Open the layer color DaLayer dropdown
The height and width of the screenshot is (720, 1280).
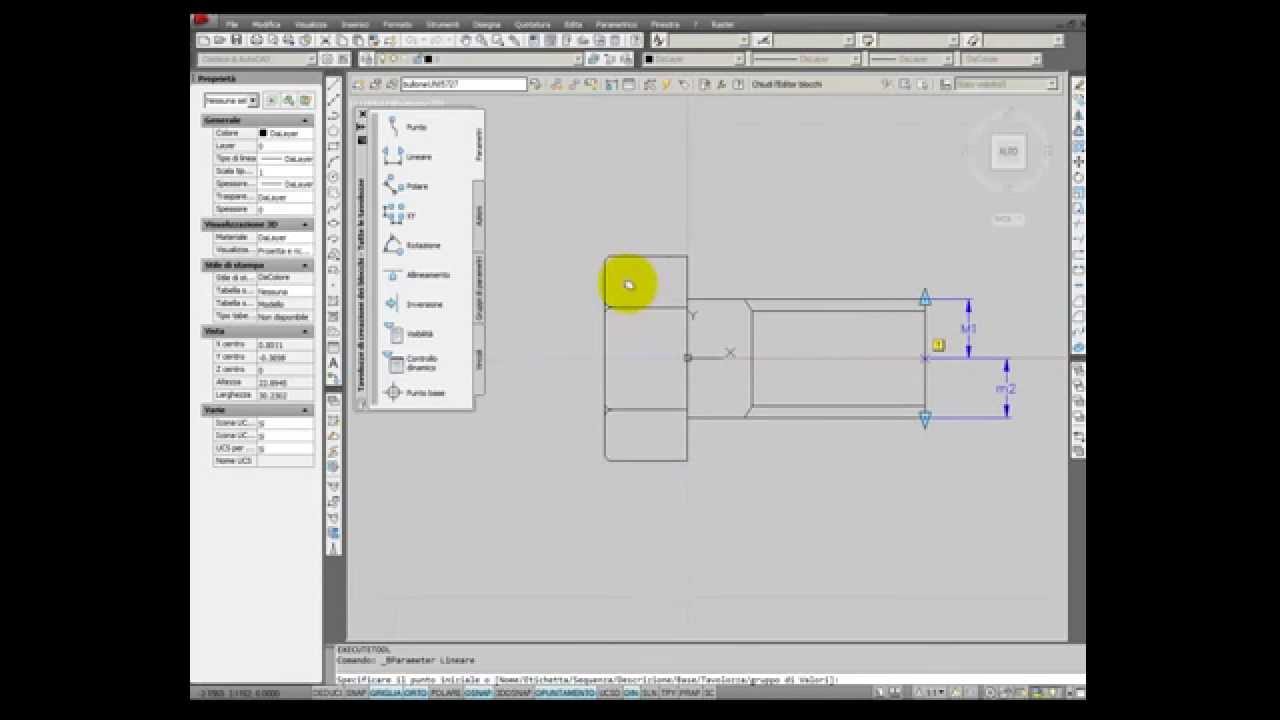(x=693, y=59)
